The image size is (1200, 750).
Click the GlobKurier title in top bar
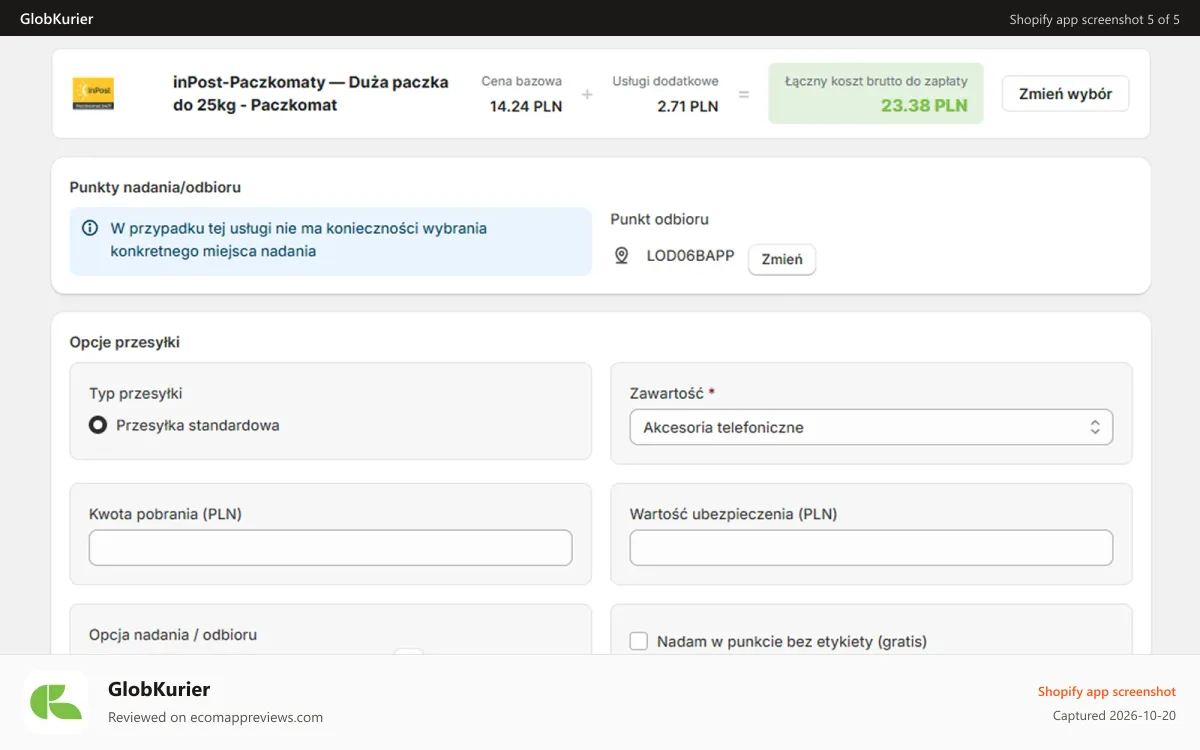[57, 19]
